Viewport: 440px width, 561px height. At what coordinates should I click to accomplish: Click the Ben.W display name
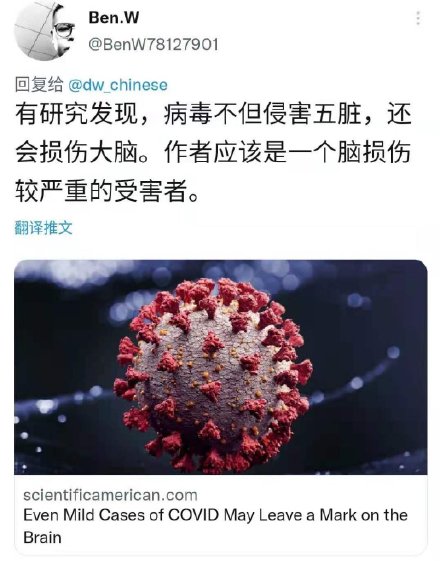[x=113, y=18]
